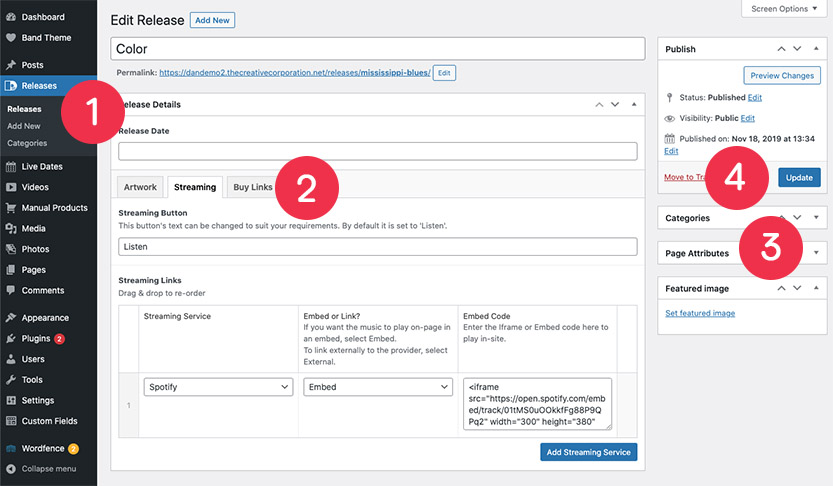Switch to the Buy Links tab
833x486 pixels.
tap(253, 187)
